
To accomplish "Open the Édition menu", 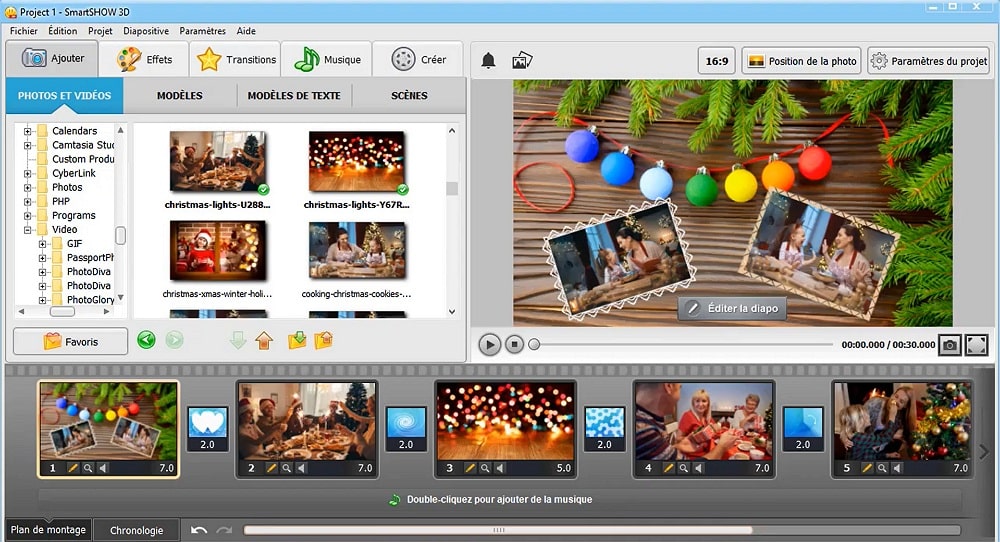I will pos(62,31).
